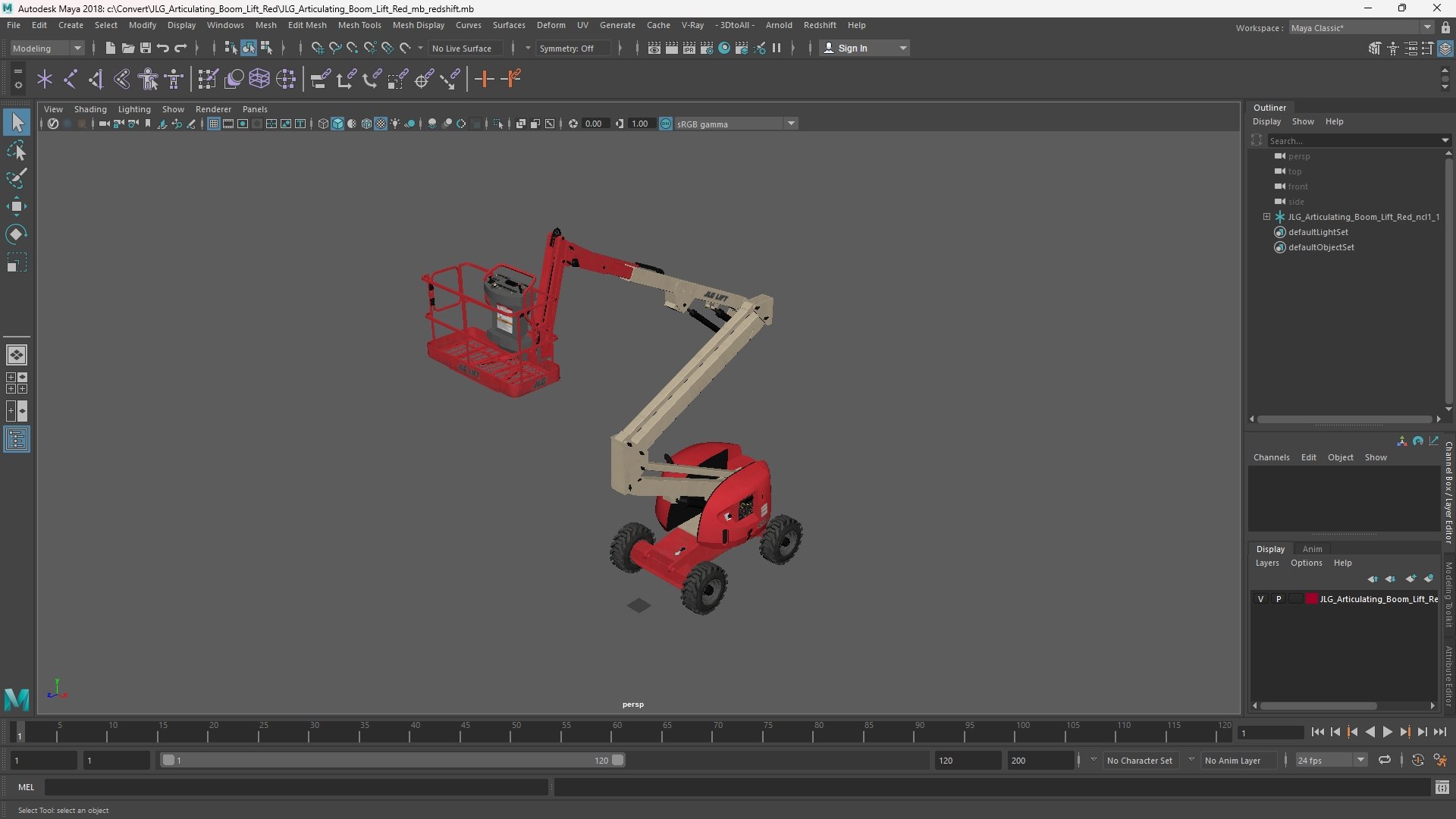Open the Modeling Toolkit side tab
Image resolution: width=1456 pixels, height=819 pixels.
(x=1448, y=595)
